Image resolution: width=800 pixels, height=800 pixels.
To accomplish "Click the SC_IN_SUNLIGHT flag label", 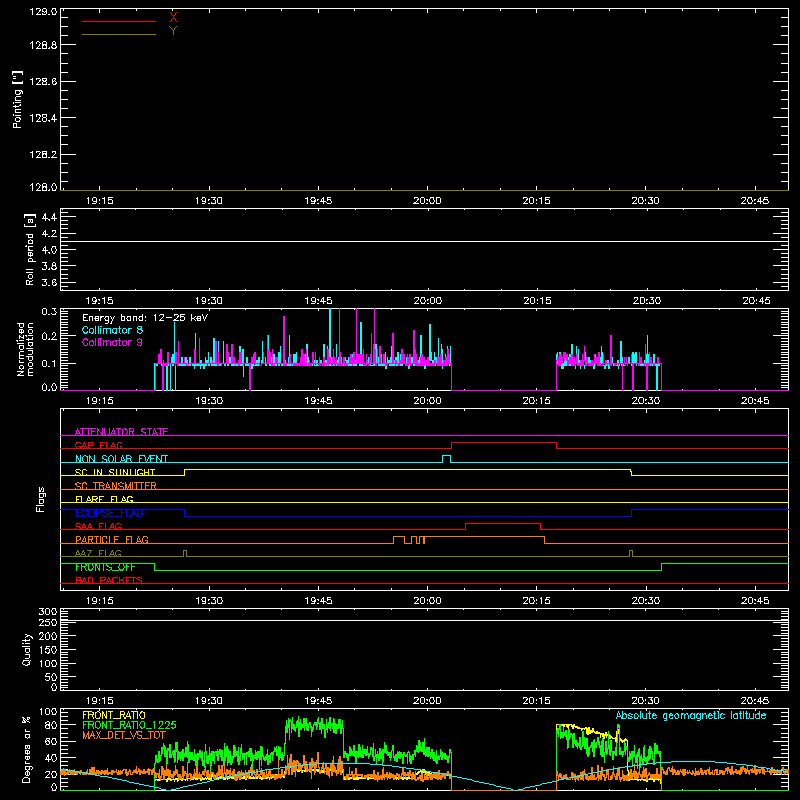I will [x=115, y=472].
